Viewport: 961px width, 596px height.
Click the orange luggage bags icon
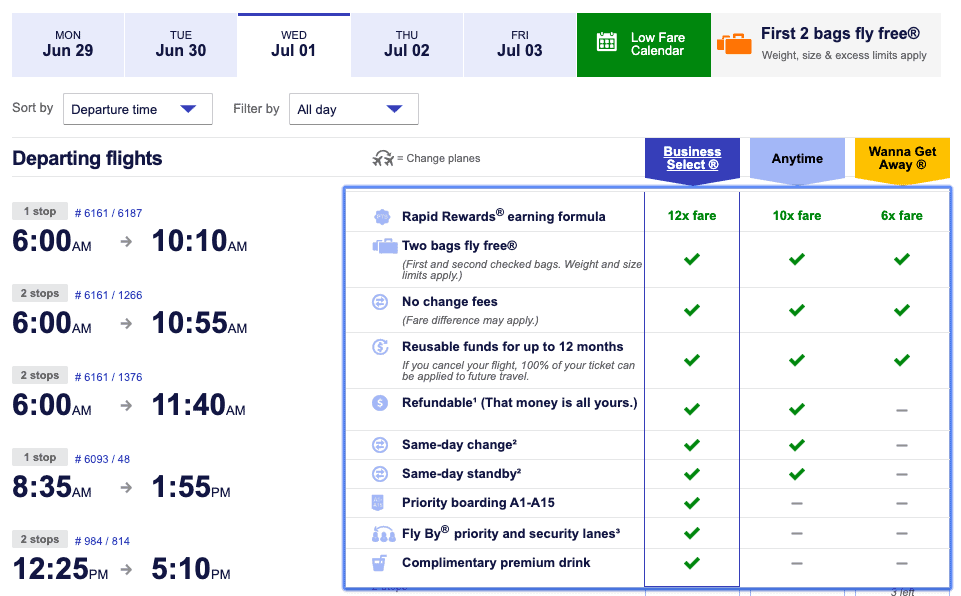click(x=734, y=44)
